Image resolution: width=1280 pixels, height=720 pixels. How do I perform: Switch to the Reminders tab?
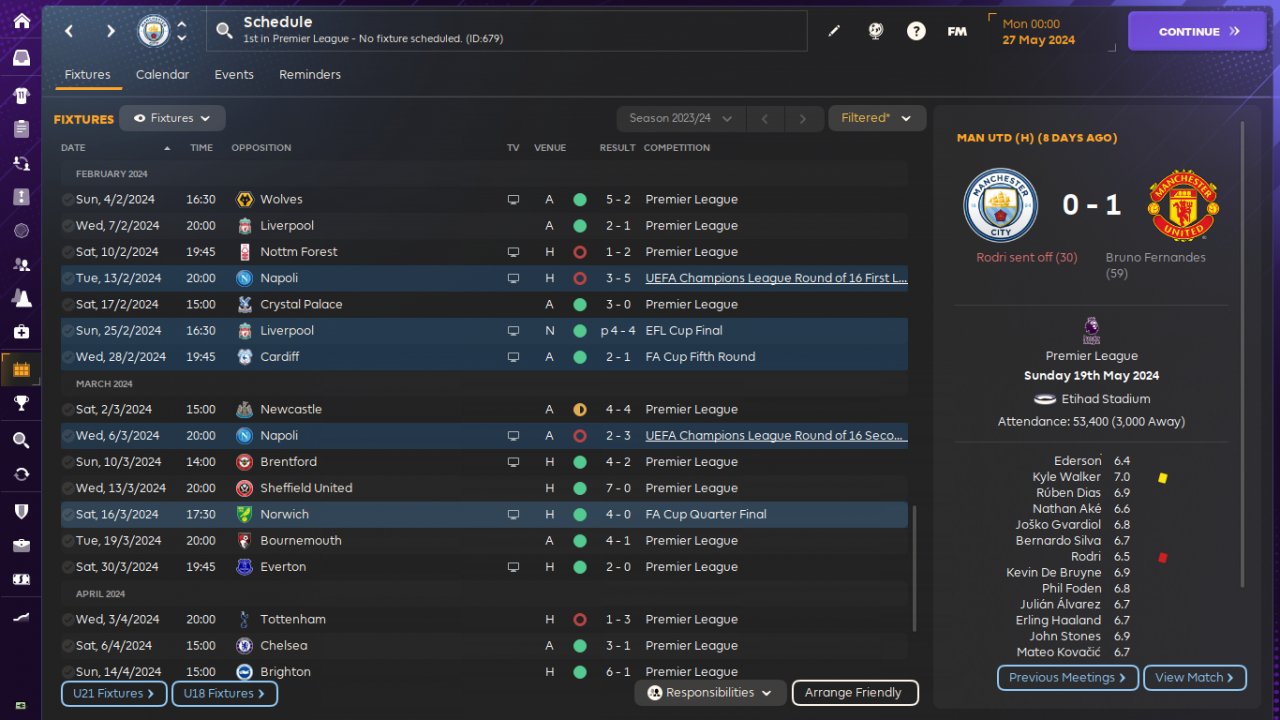tap(309, 75)
